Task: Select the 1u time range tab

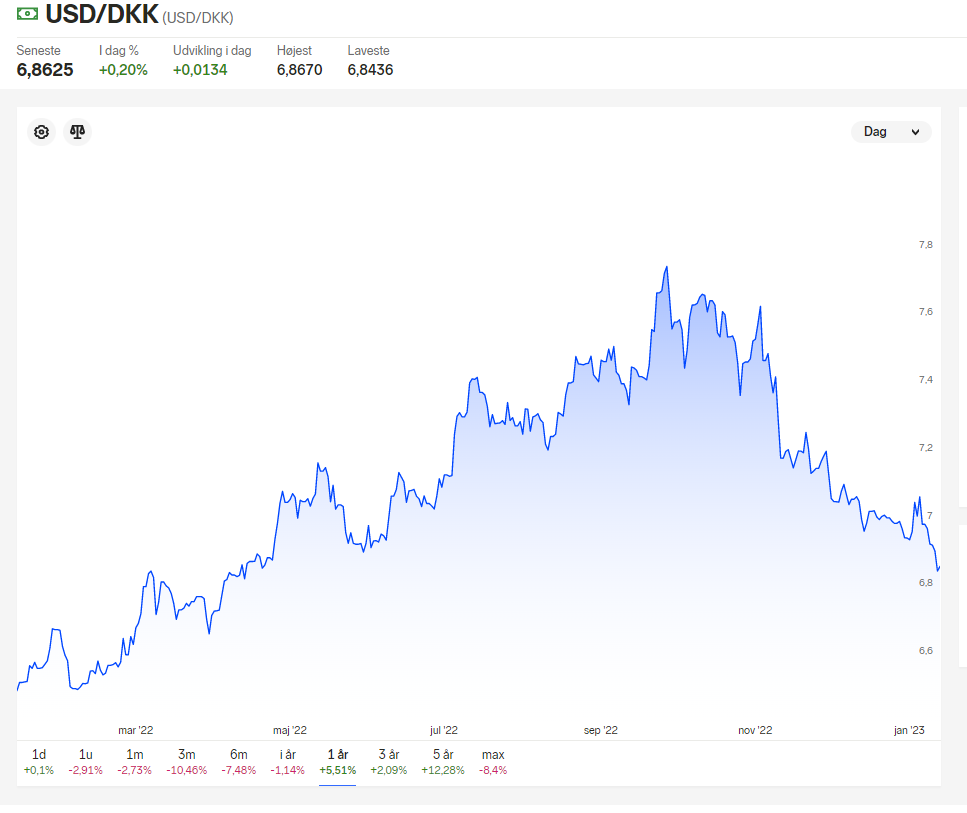Action: [86, 762]
